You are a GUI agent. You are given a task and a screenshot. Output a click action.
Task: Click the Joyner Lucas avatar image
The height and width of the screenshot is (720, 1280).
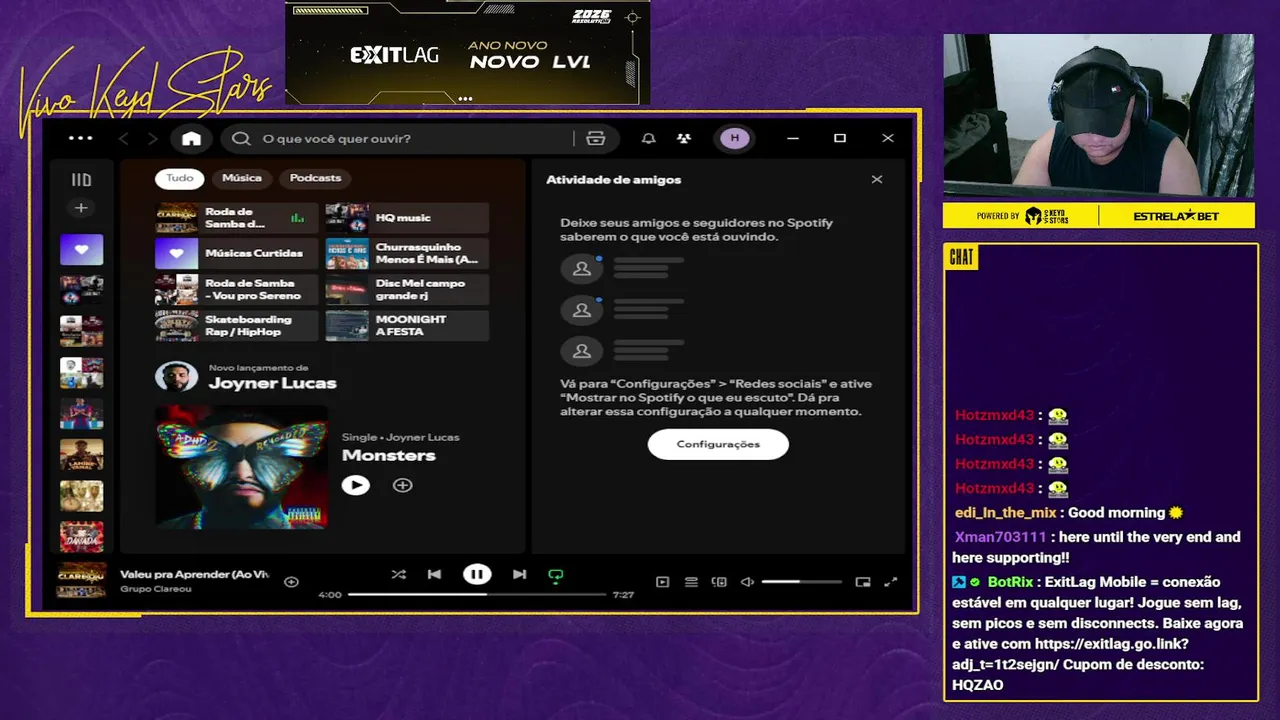pyautogui.click(x=176, y=377)
